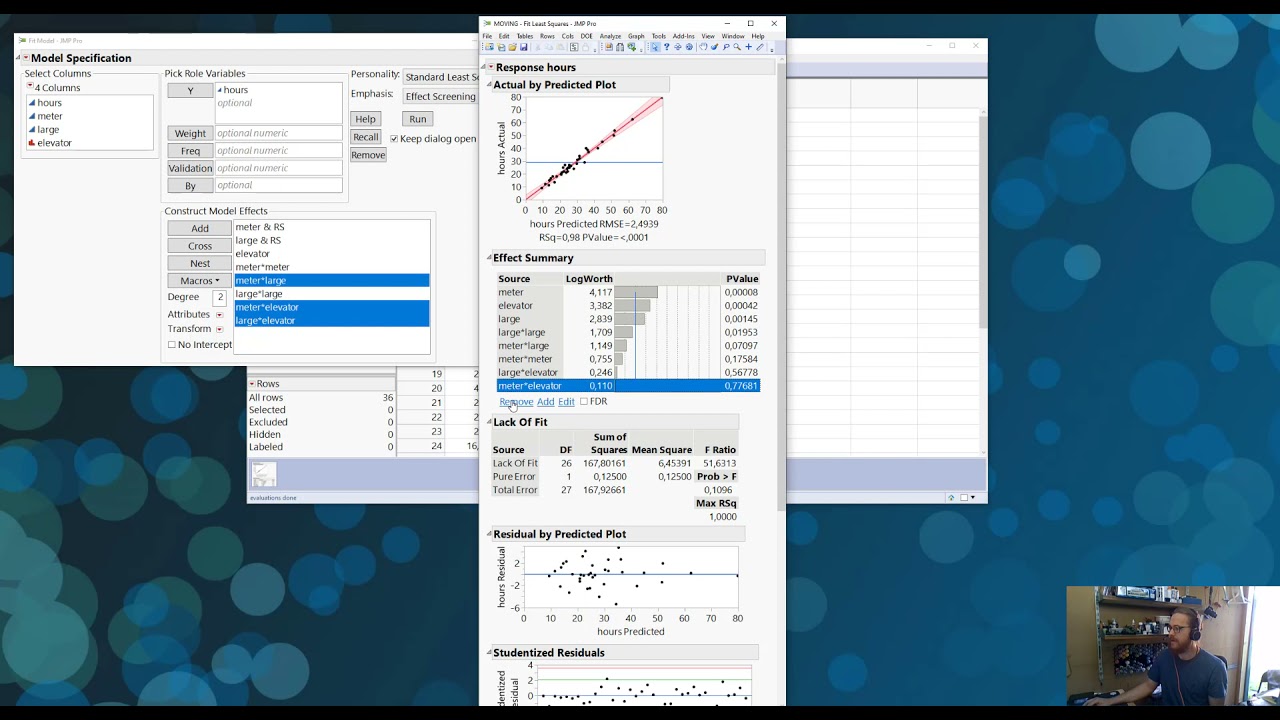Open the Tables menu
Image resolution: width=1280 pixels, height=720 pixels.
click(x=524, y=36)
